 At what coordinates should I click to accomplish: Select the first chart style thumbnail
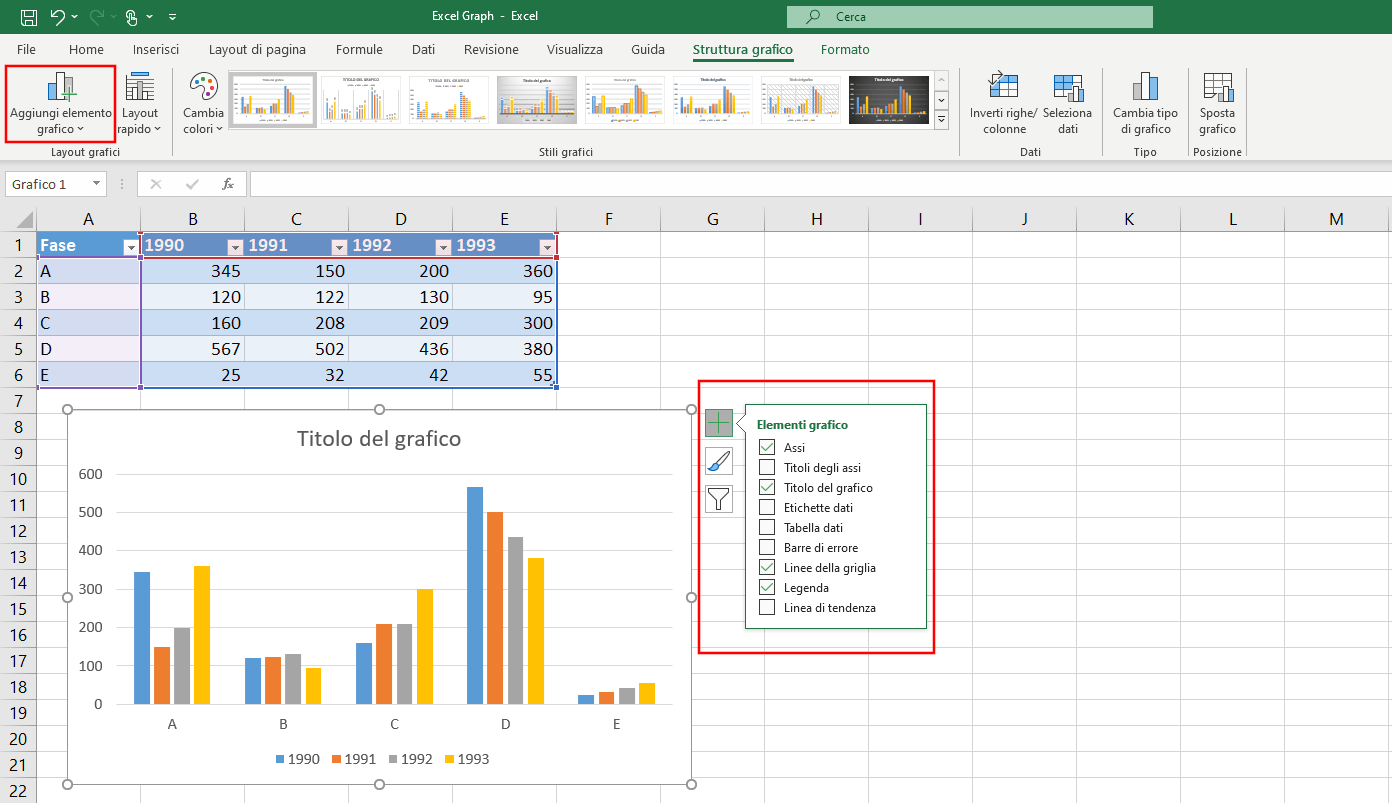click(x=273, y=100)
